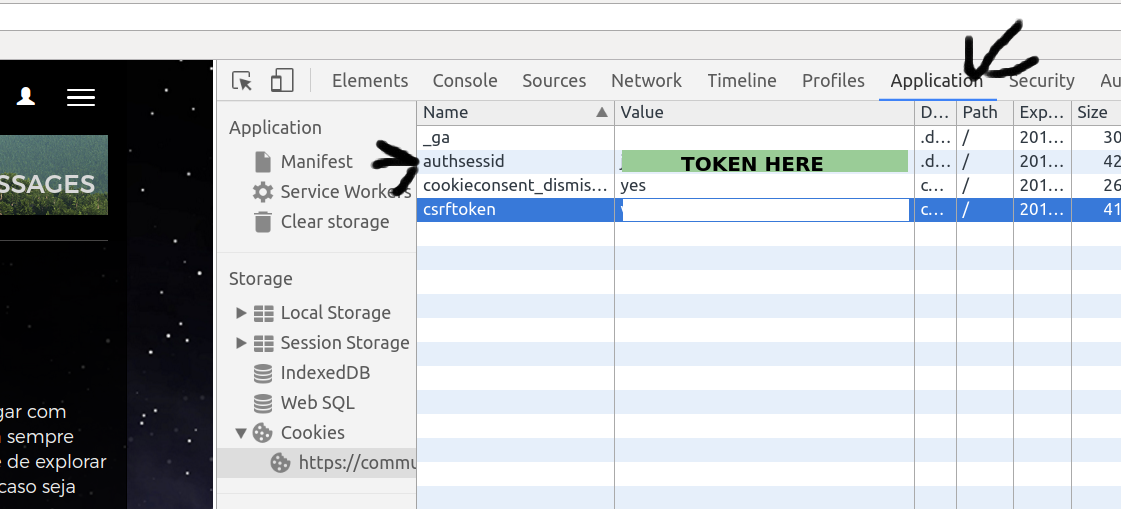
Task: Click the csrftoken value field
Action: pyautogui.click(x=765, y=210)
